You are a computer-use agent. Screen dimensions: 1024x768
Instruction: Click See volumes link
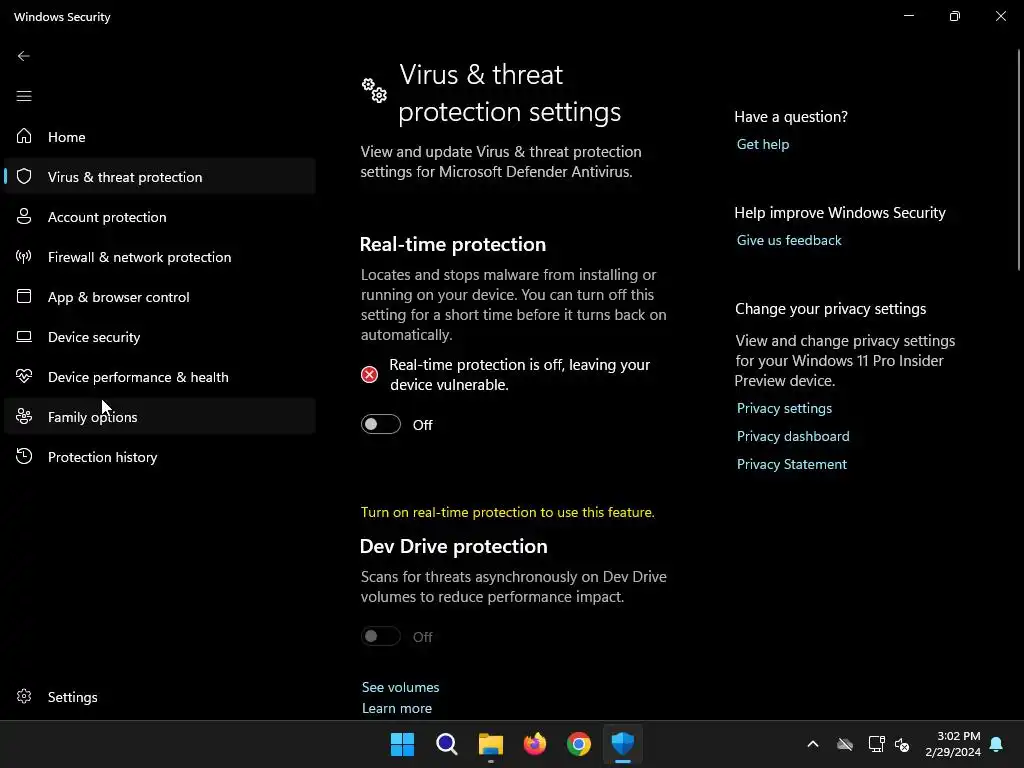point(400,687)
